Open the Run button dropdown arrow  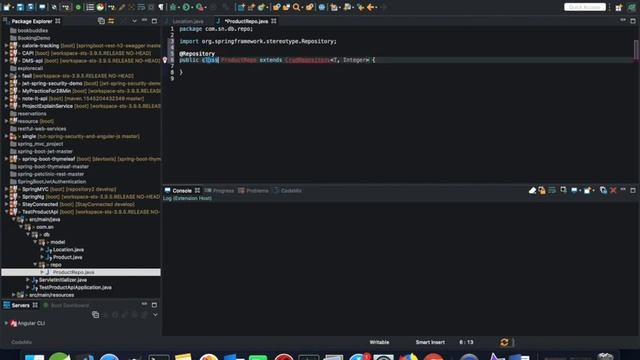click(192, 7)
